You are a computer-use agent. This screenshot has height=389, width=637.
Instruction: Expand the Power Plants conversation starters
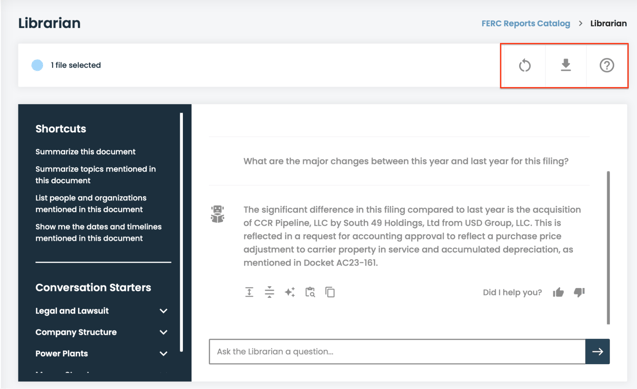pyautogui.click(x=102, y=354)
